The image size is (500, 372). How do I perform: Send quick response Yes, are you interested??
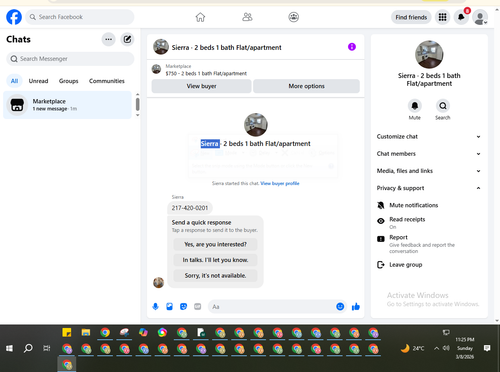tap(215, 244)
